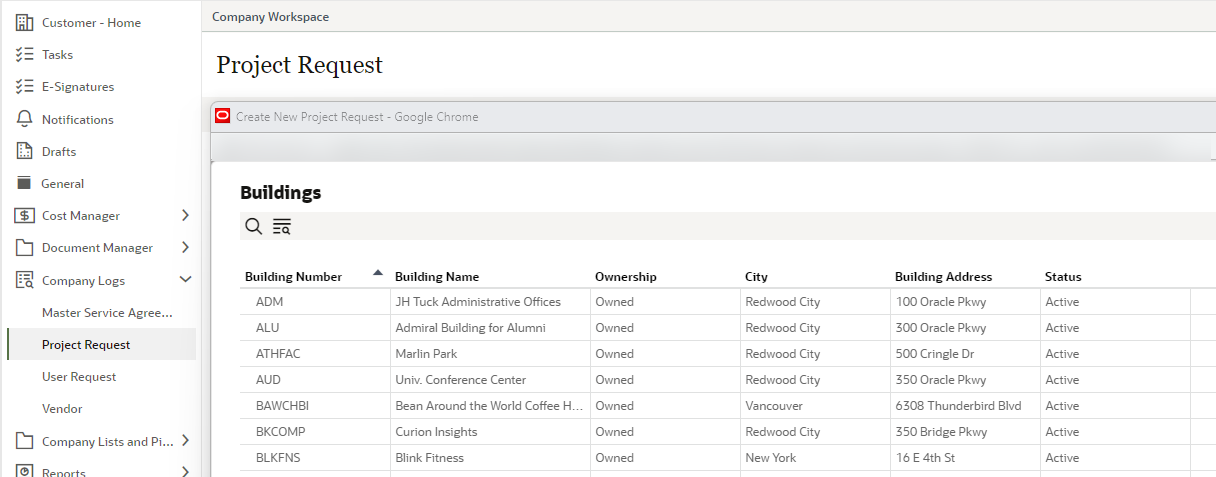Click JH Tuck Administrative Offices cell

coord(478,301)
